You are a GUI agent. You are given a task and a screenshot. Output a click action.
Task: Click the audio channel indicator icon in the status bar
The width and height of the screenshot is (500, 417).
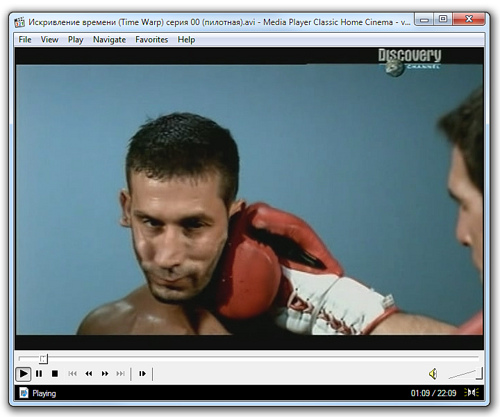point(472,393)
